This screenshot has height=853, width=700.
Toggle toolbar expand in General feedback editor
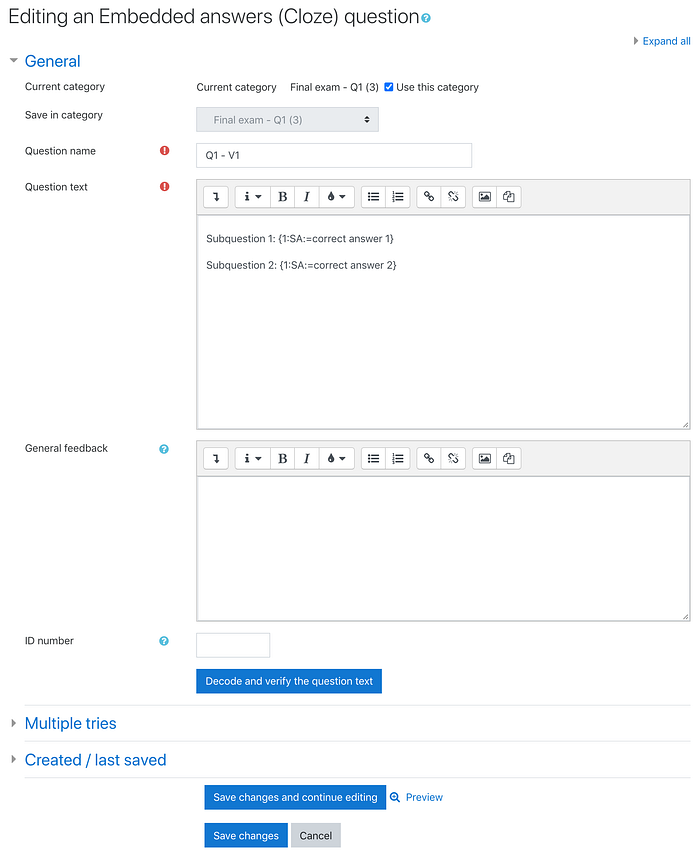pos(216,459)
